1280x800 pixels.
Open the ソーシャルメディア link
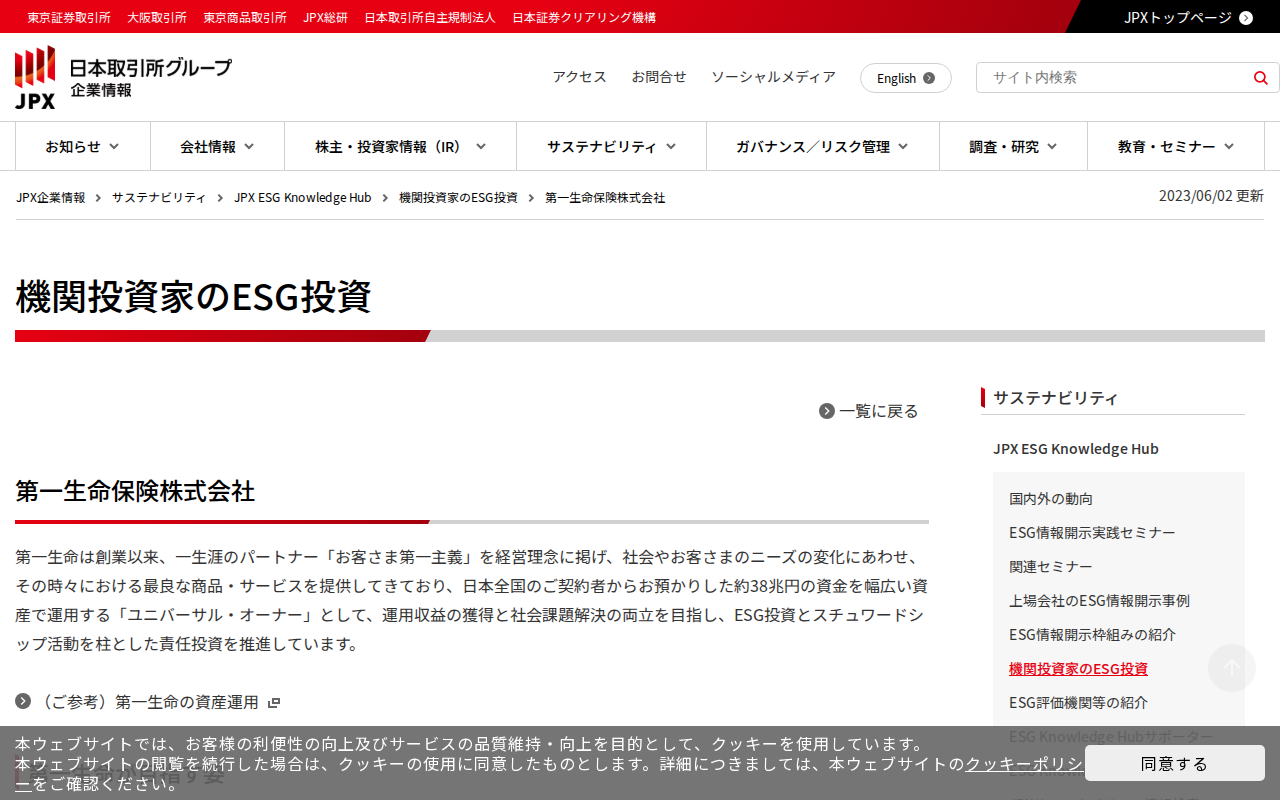click(773, 77)
